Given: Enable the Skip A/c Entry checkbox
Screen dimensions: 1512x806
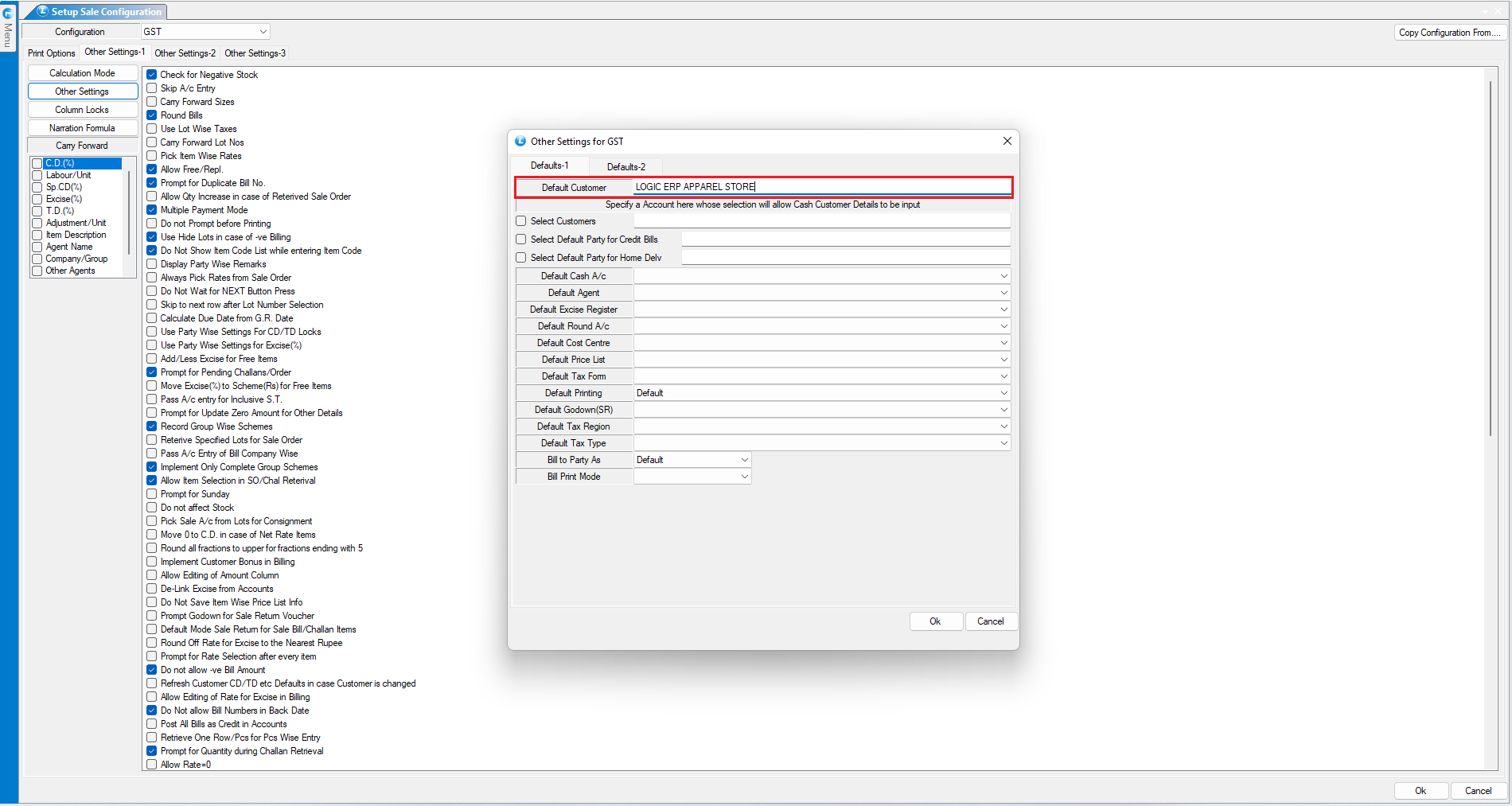Looking at the screenshot, I should click(x=152, y=88).
